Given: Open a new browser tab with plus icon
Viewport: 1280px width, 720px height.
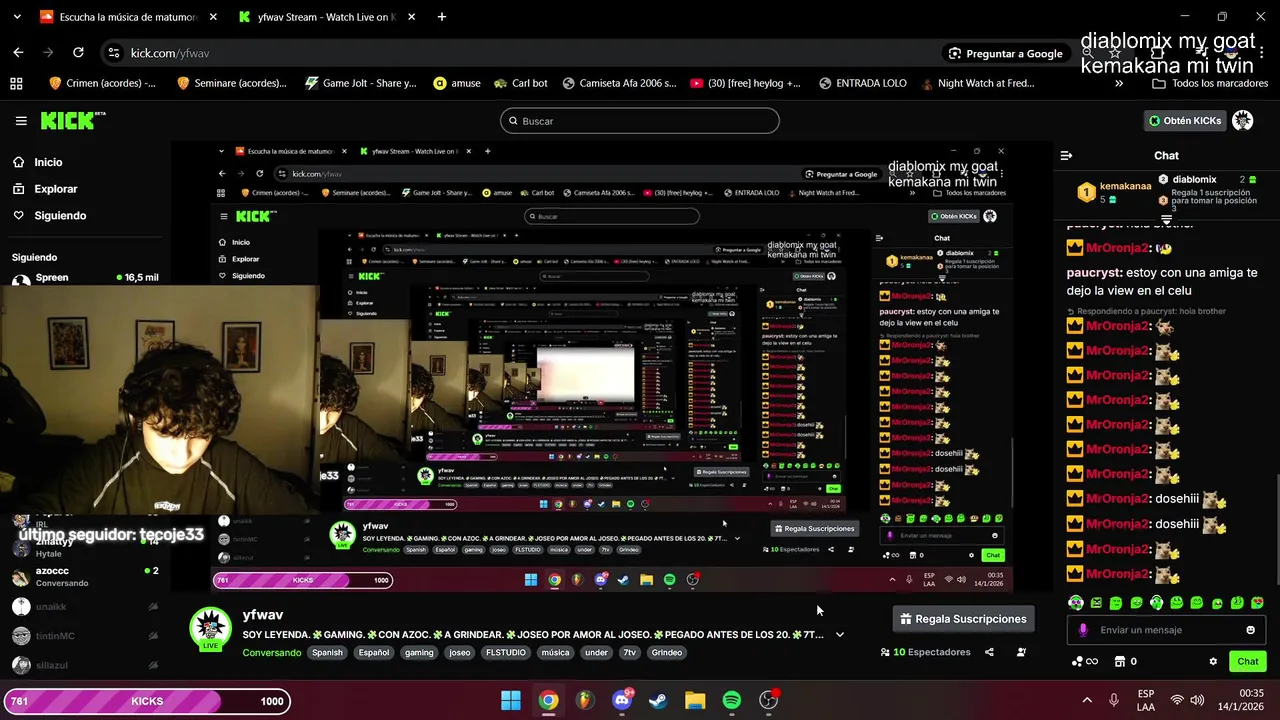Looking at the screenshot, I should click(x=442, y=17).
